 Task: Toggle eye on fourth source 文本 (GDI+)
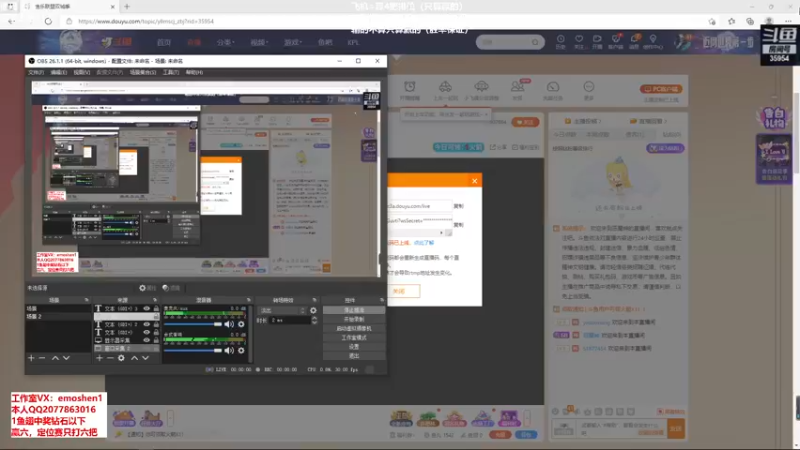point(146,332)
